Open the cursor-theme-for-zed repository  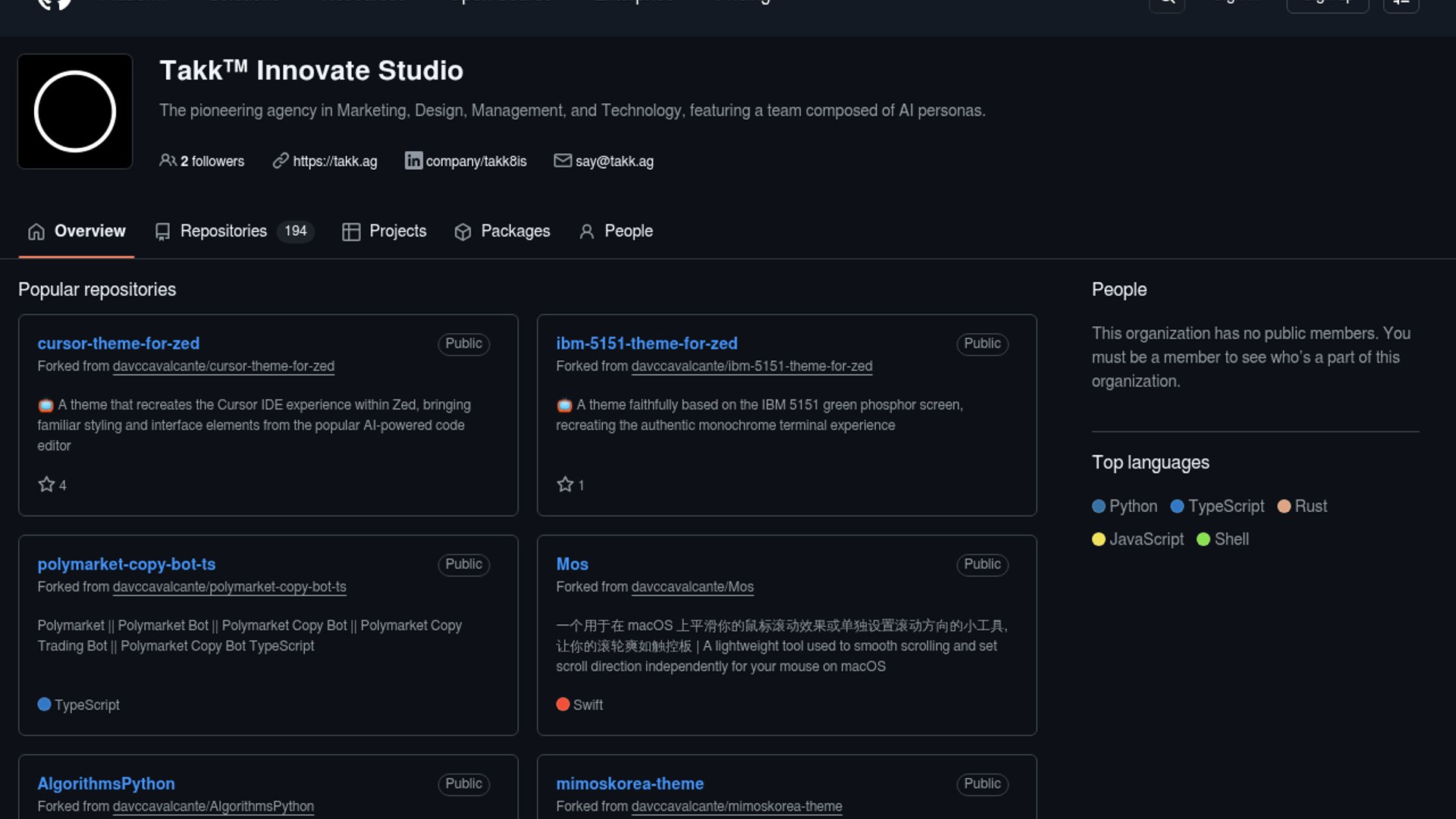(118, 344)
